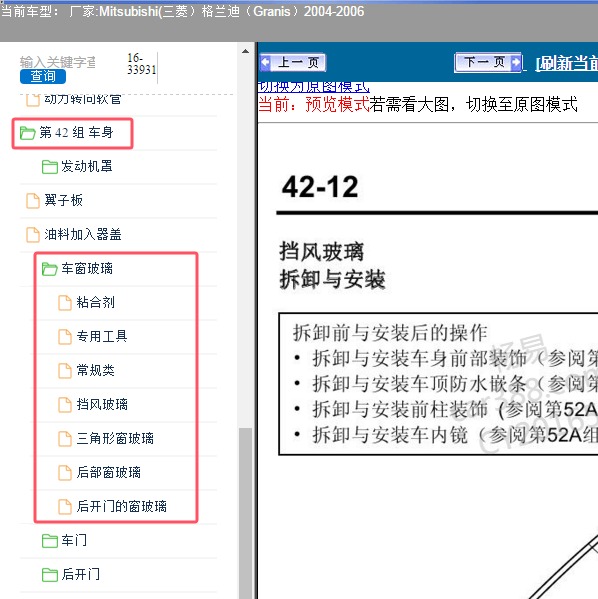Image resolution: width=598 pixels, height=599 pixels.
Task: Click page icon beside 翼子板
Action: 33,201
